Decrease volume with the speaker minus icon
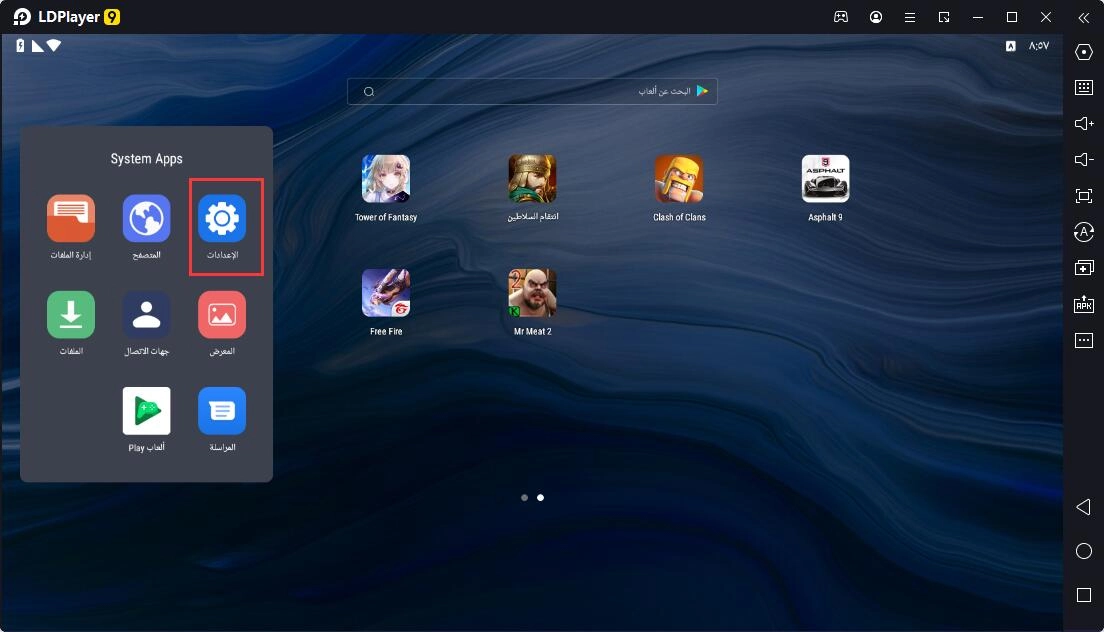1104x632 pixels. click(x=1084, y=160)
